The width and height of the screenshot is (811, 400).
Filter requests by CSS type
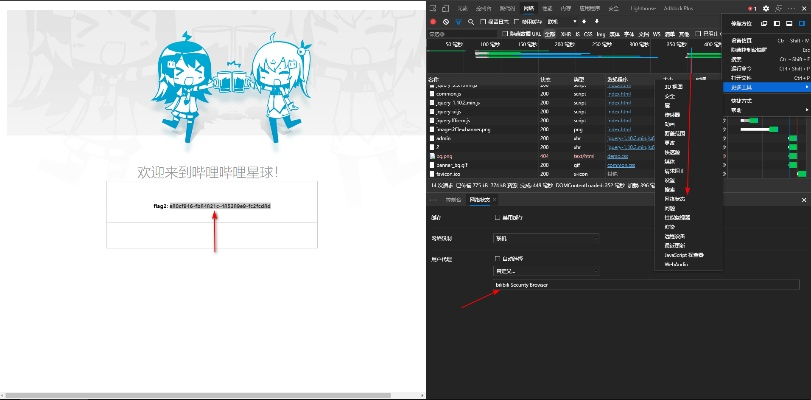click(x=588, y=34)
